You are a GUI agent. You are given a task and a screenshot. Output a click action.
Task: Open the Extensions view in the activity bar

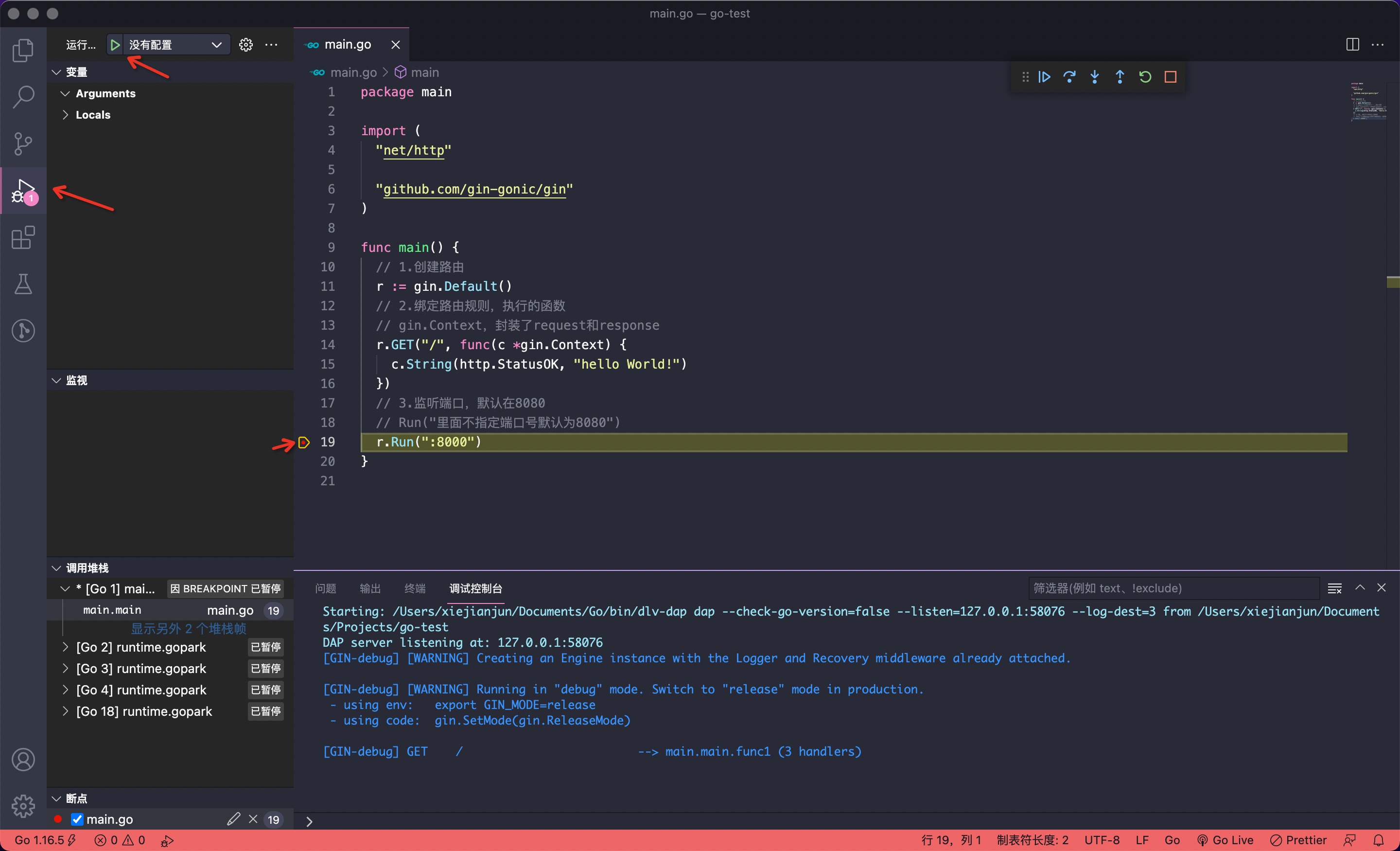[x=23, y=238]
